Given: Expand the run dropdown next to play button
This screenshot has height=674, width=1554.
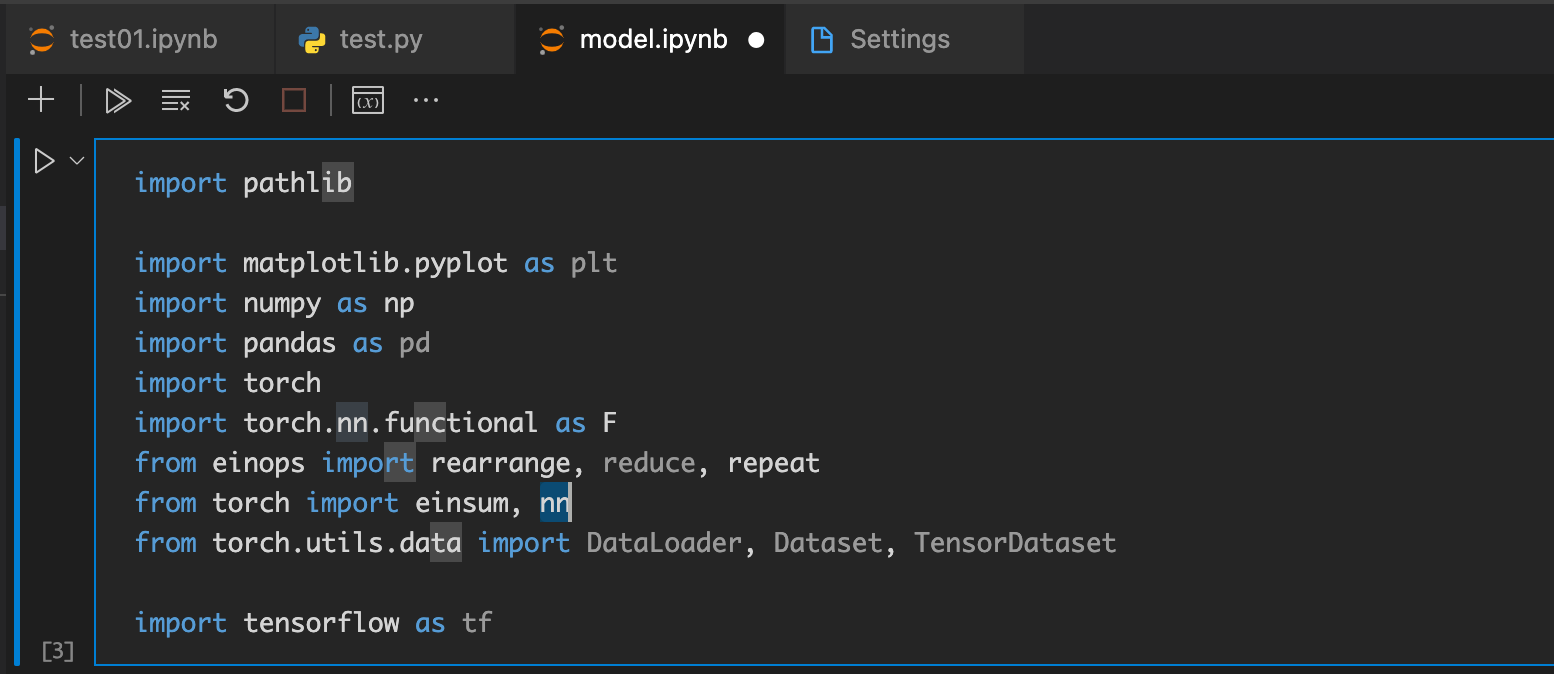Looking at the screenshot, I should 75,160.
